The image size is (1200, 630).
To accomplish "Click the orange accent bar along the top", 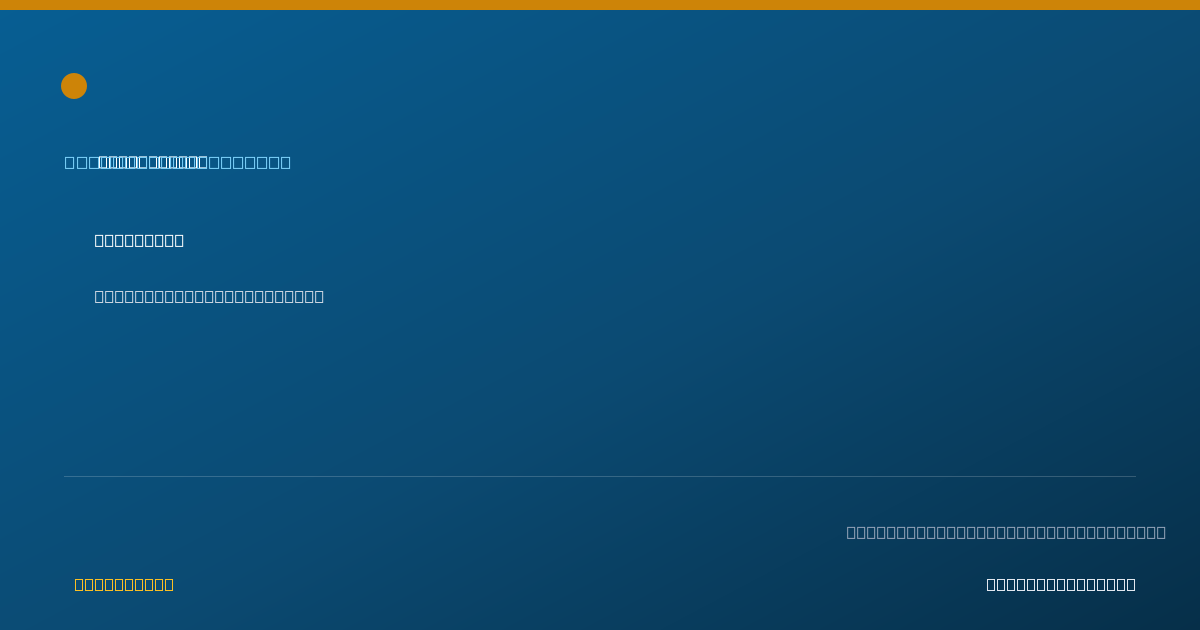I will click(600, 5).
